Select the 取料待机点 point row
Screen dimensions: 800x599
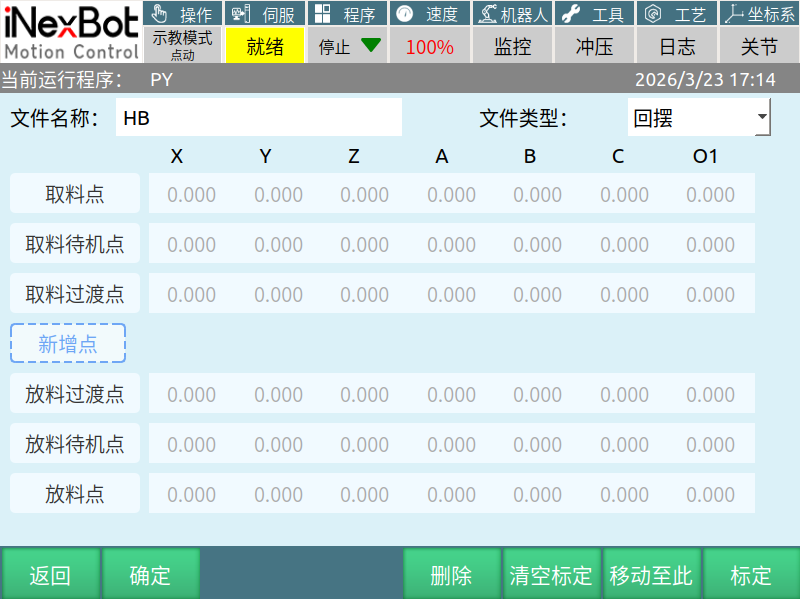pyautogui.click(x=75, y=243)
